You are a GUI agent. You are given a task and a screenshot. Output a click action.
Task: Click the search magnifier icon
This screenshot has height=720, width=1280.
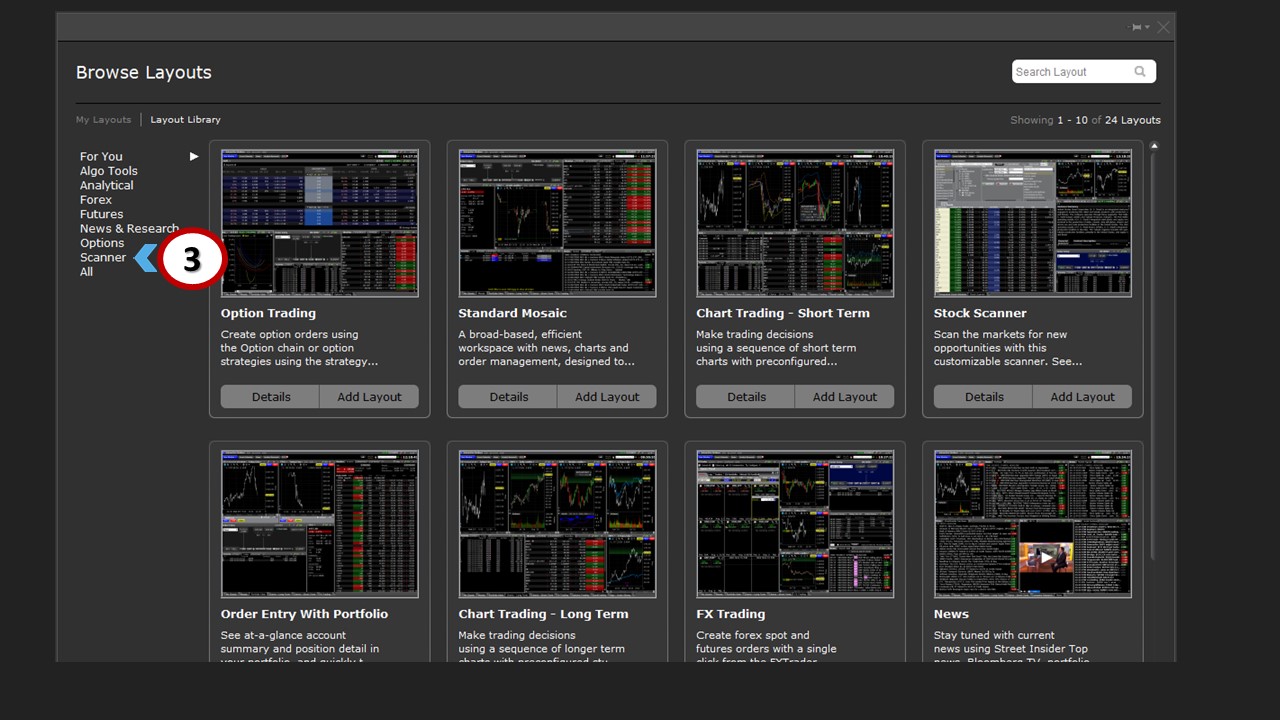click(x=1140, y=72)
